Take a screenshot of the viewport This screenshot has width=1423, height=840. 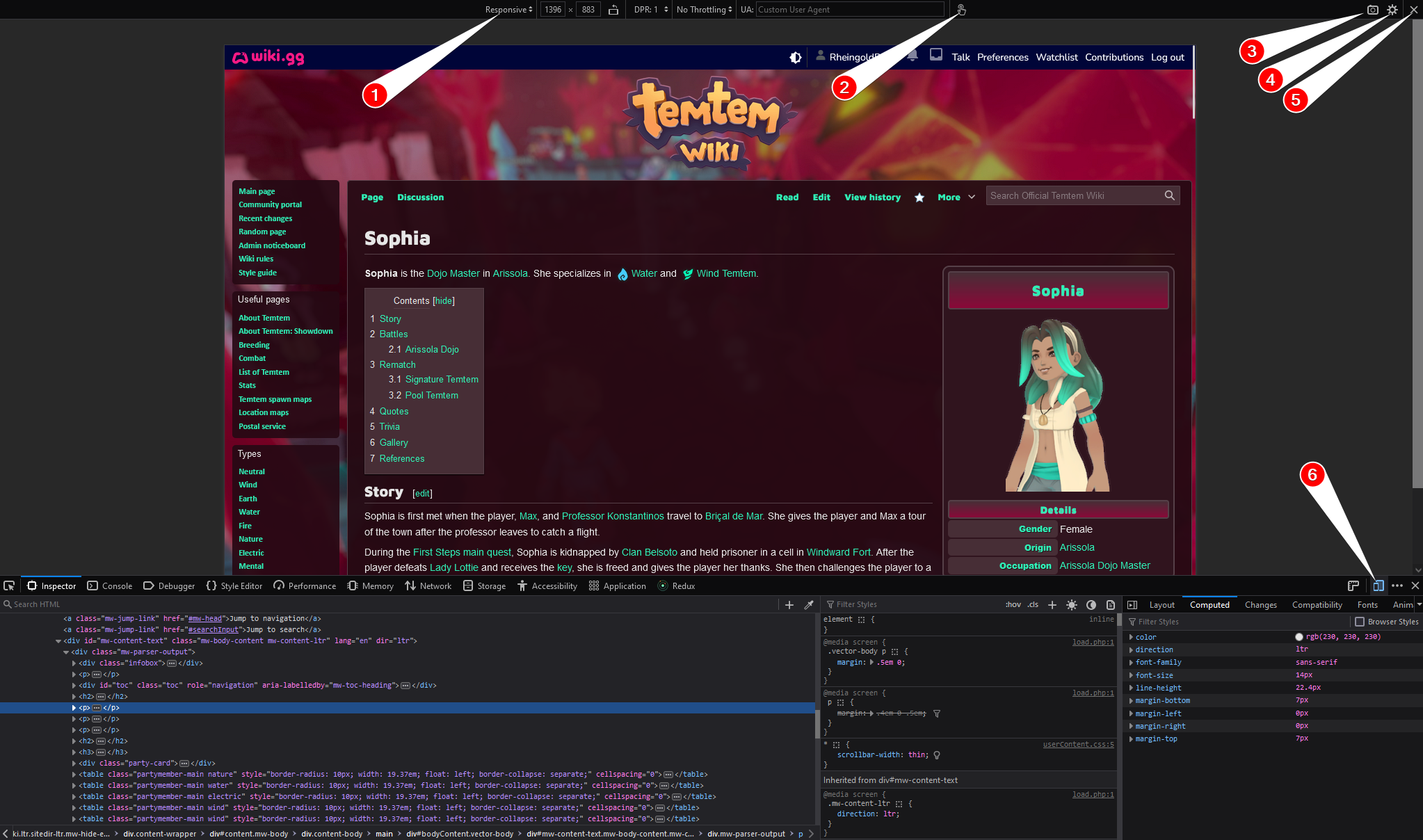pos(1372,10)
